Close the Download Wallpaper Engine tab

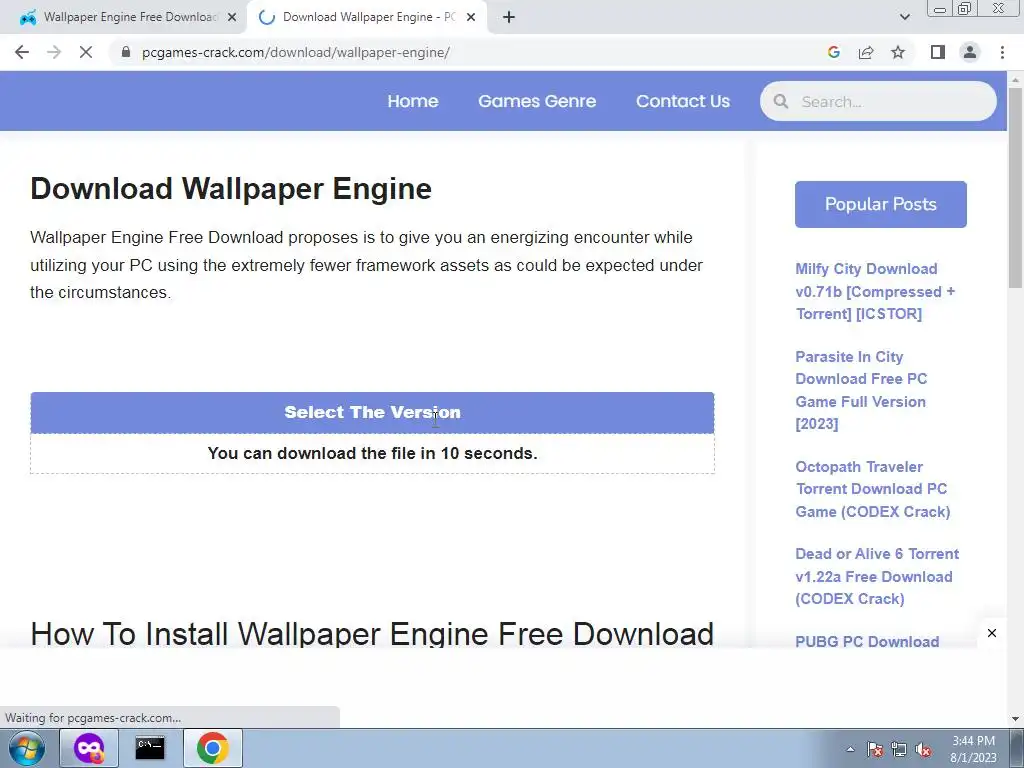pos(471,17)
